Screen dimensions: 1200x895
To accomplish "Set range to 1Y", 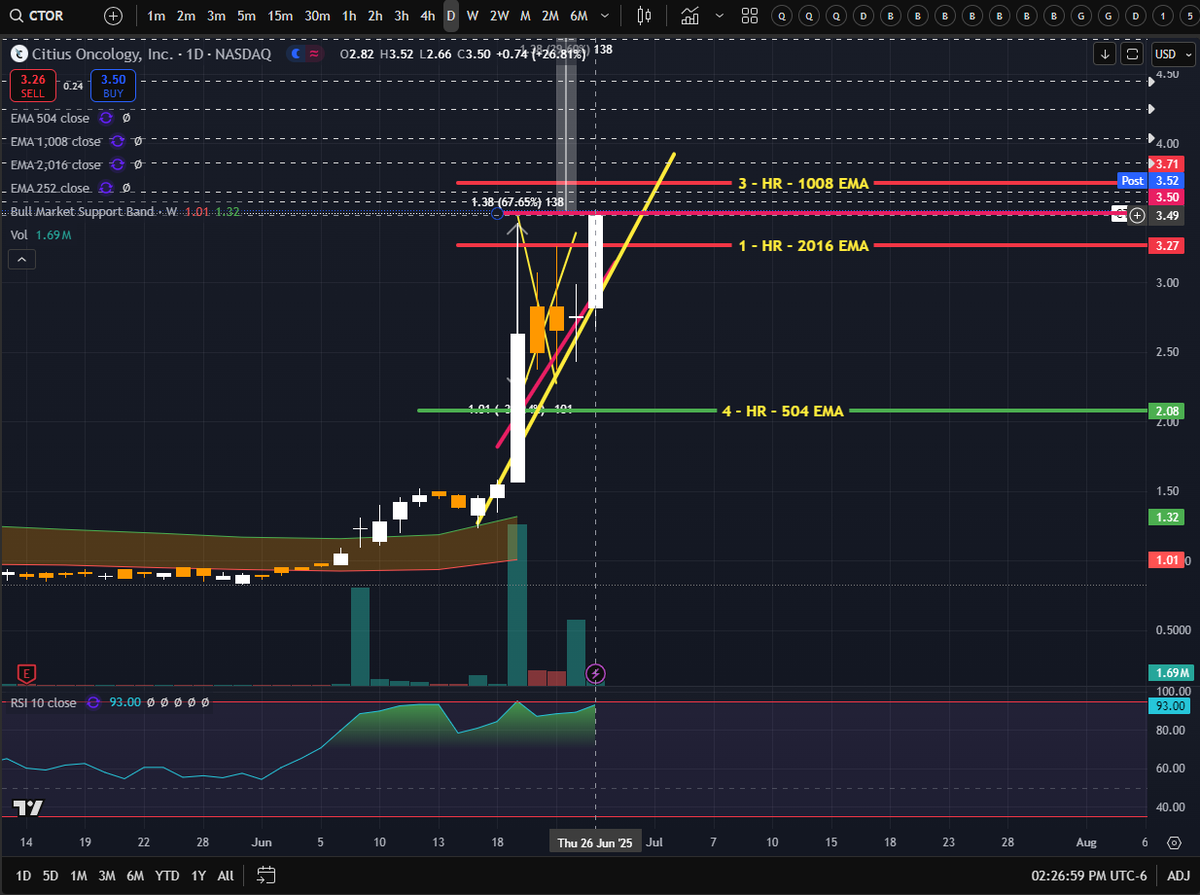I will pos(197,876).
